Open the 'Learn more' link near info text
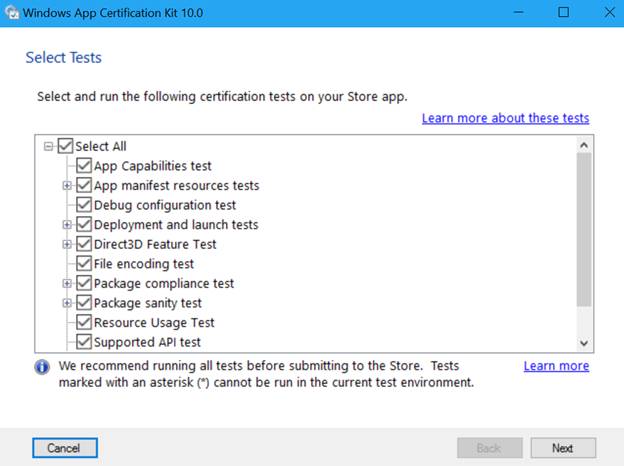The image size is (624, 466). point(556,366)
